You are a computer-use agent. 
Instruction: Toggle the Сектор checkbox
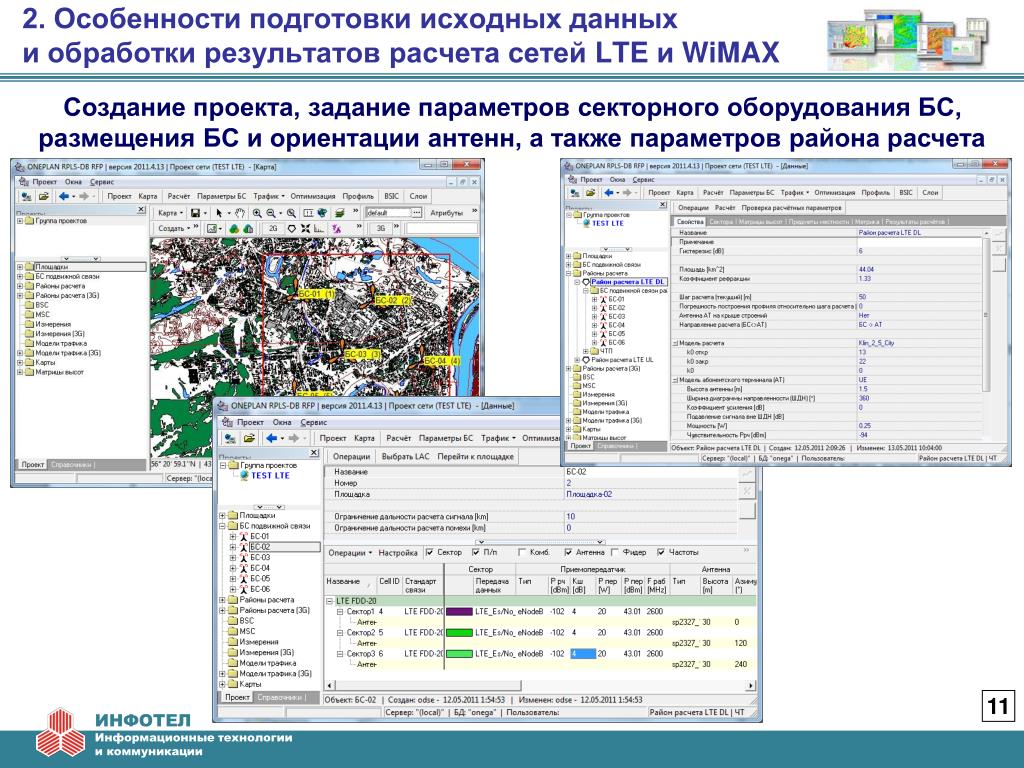[430, 552]
